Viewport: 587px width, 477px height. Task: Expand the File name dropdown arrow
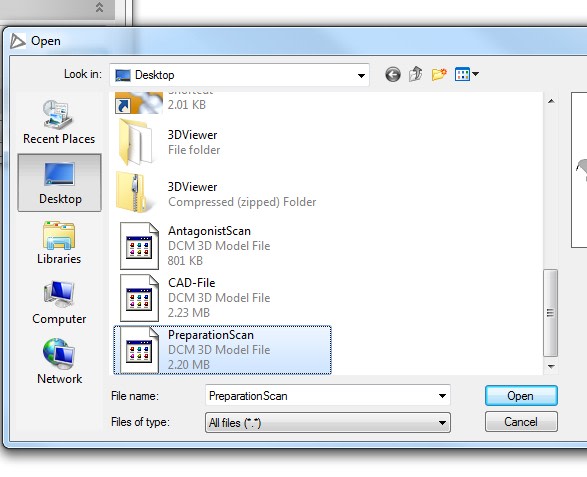442,396
